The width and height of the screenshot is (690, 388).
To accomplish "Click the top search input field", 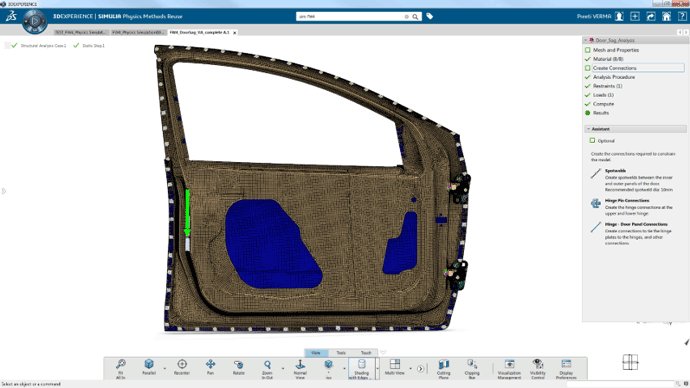I will (x=351, y=17).
